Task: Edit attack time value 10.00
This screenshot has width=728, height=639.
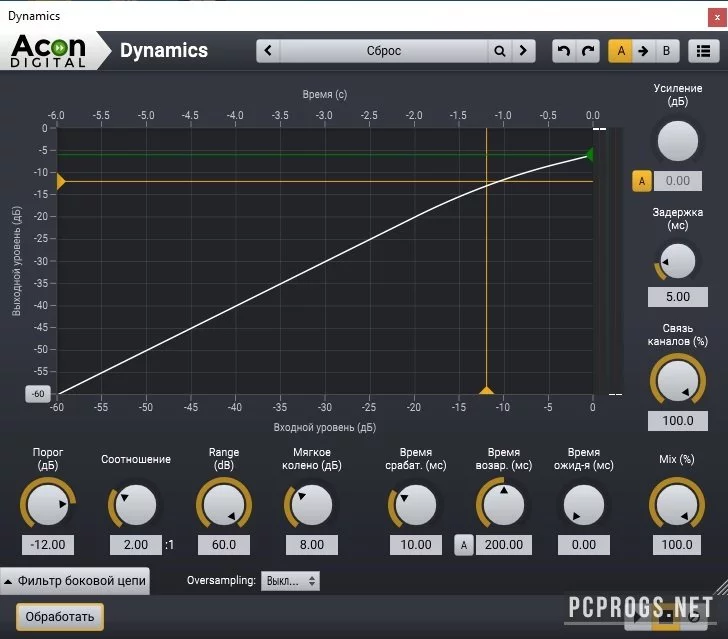Action: (x=416, y=545)
